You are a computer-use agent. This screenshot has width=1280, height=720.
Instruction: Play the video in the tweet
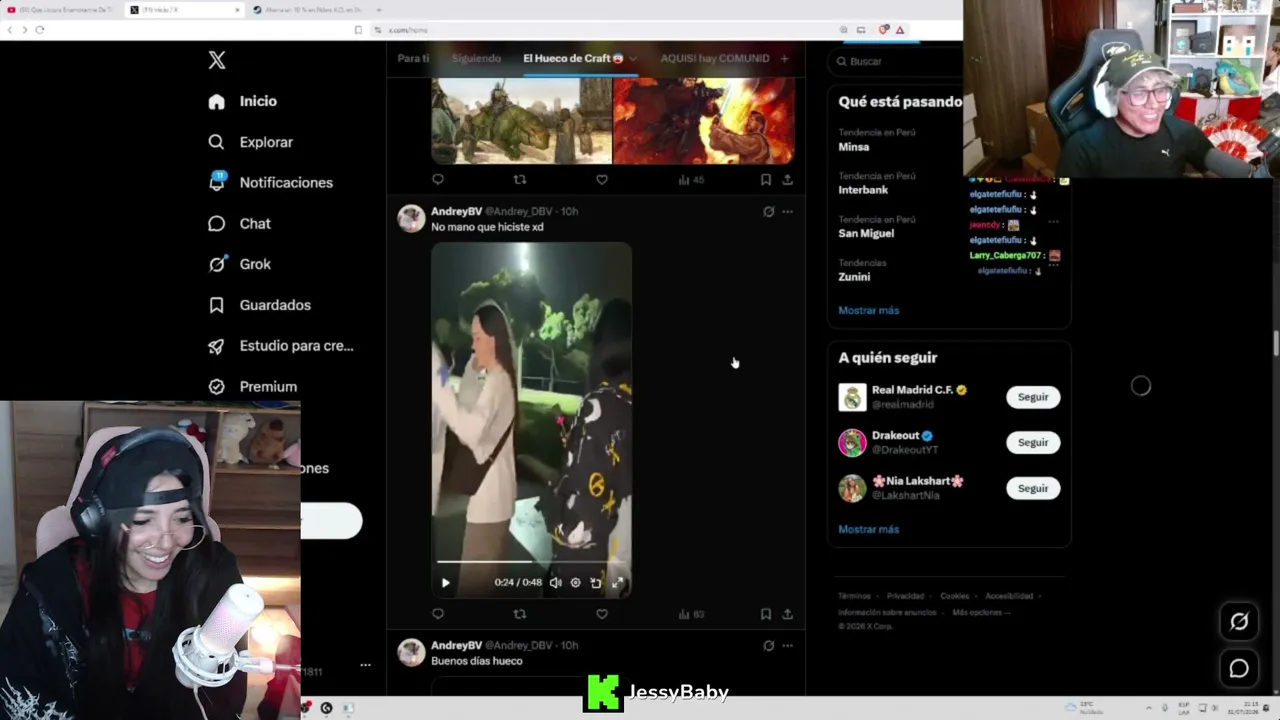point(446,583)
